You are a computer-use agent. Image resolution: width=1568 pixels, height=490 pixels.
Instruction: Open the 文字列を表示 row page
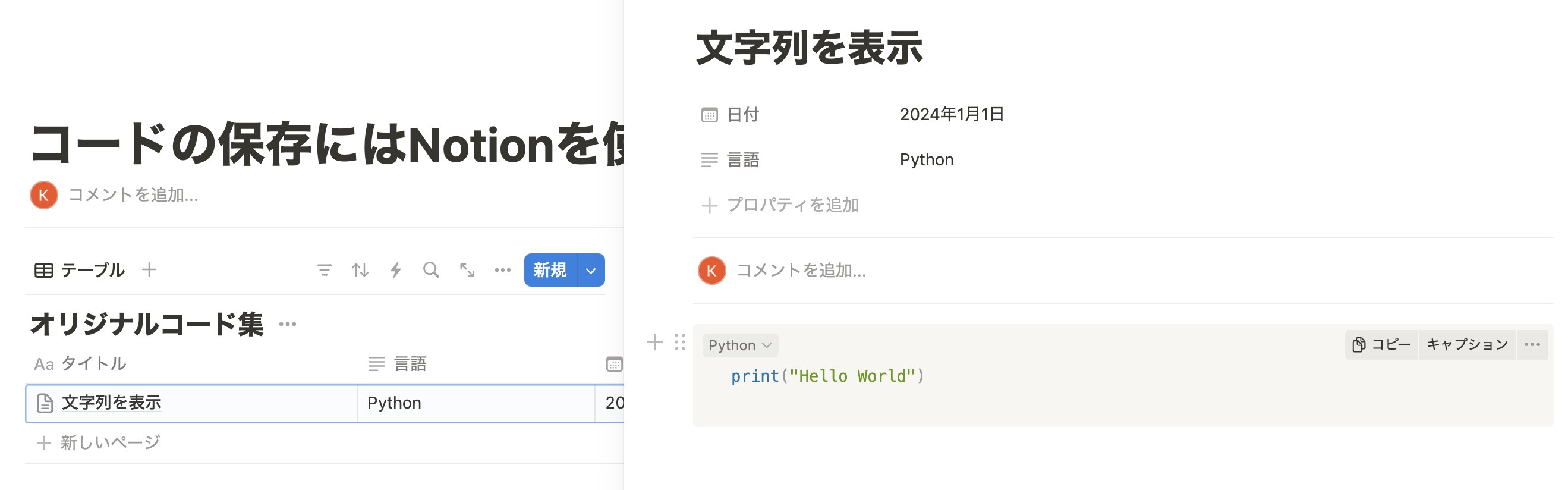point(111,403)
